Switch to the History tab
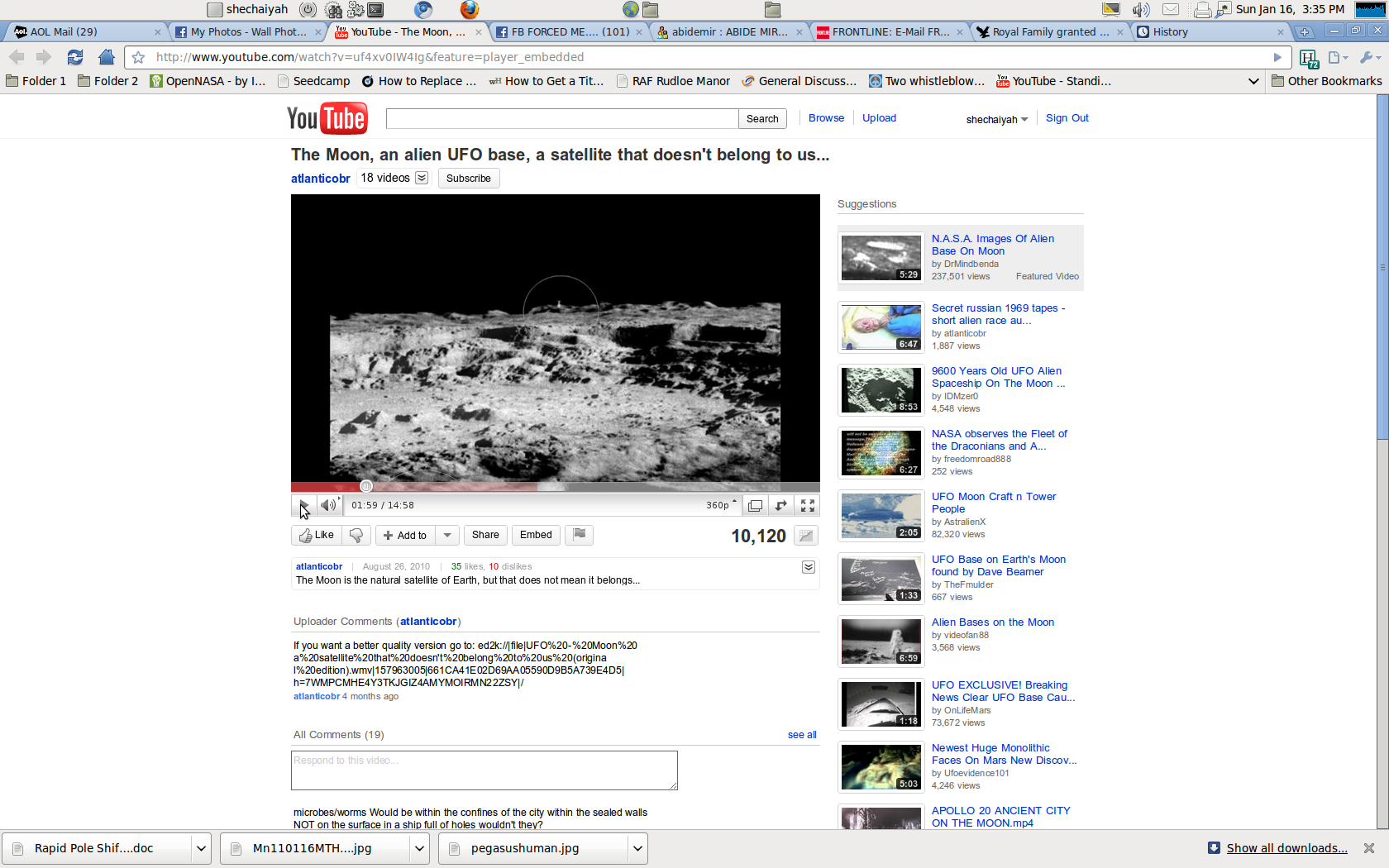 (x=1209, y=31)
